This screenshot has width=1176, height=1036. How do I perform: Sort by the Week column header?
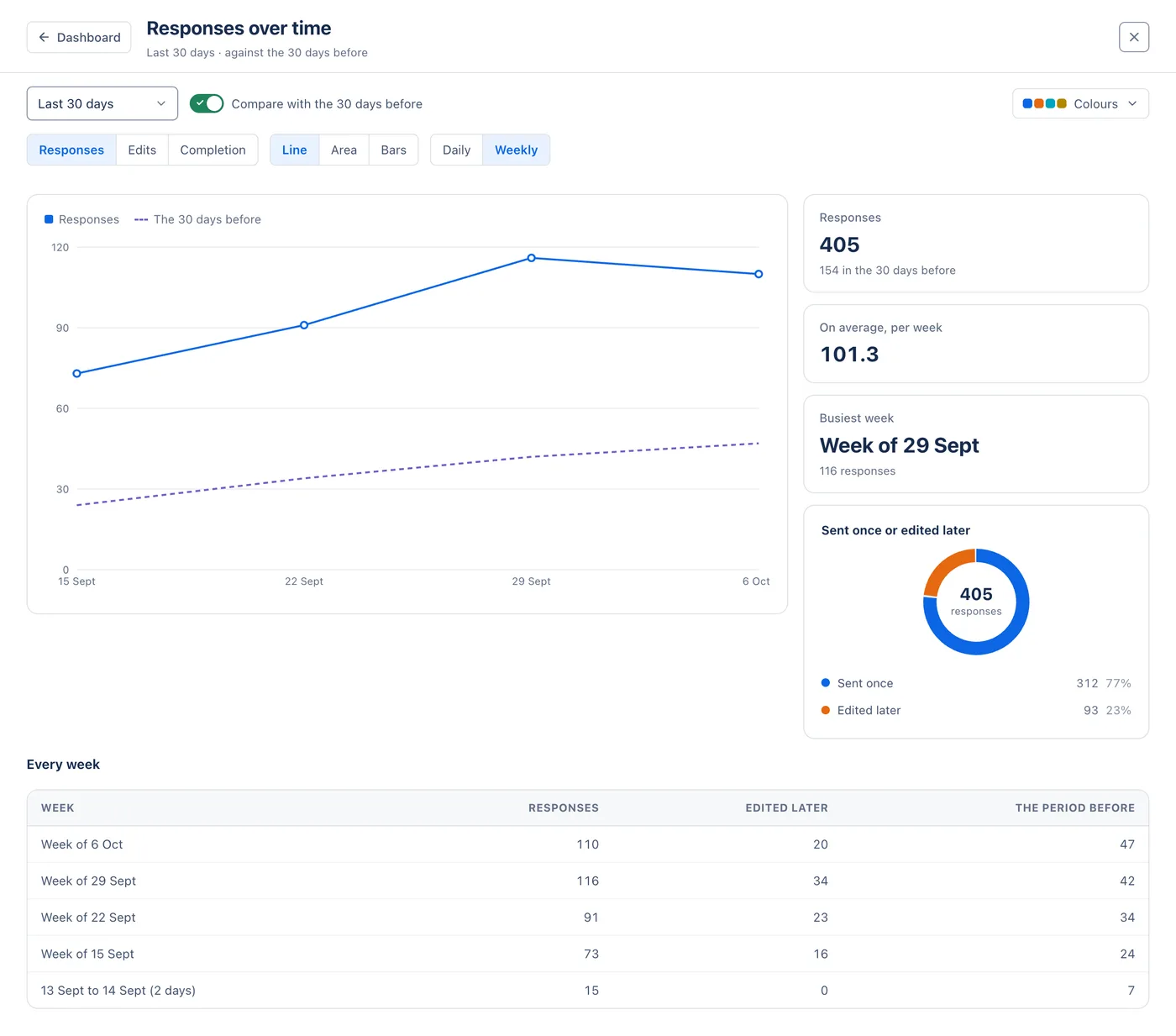click(58, 807)
